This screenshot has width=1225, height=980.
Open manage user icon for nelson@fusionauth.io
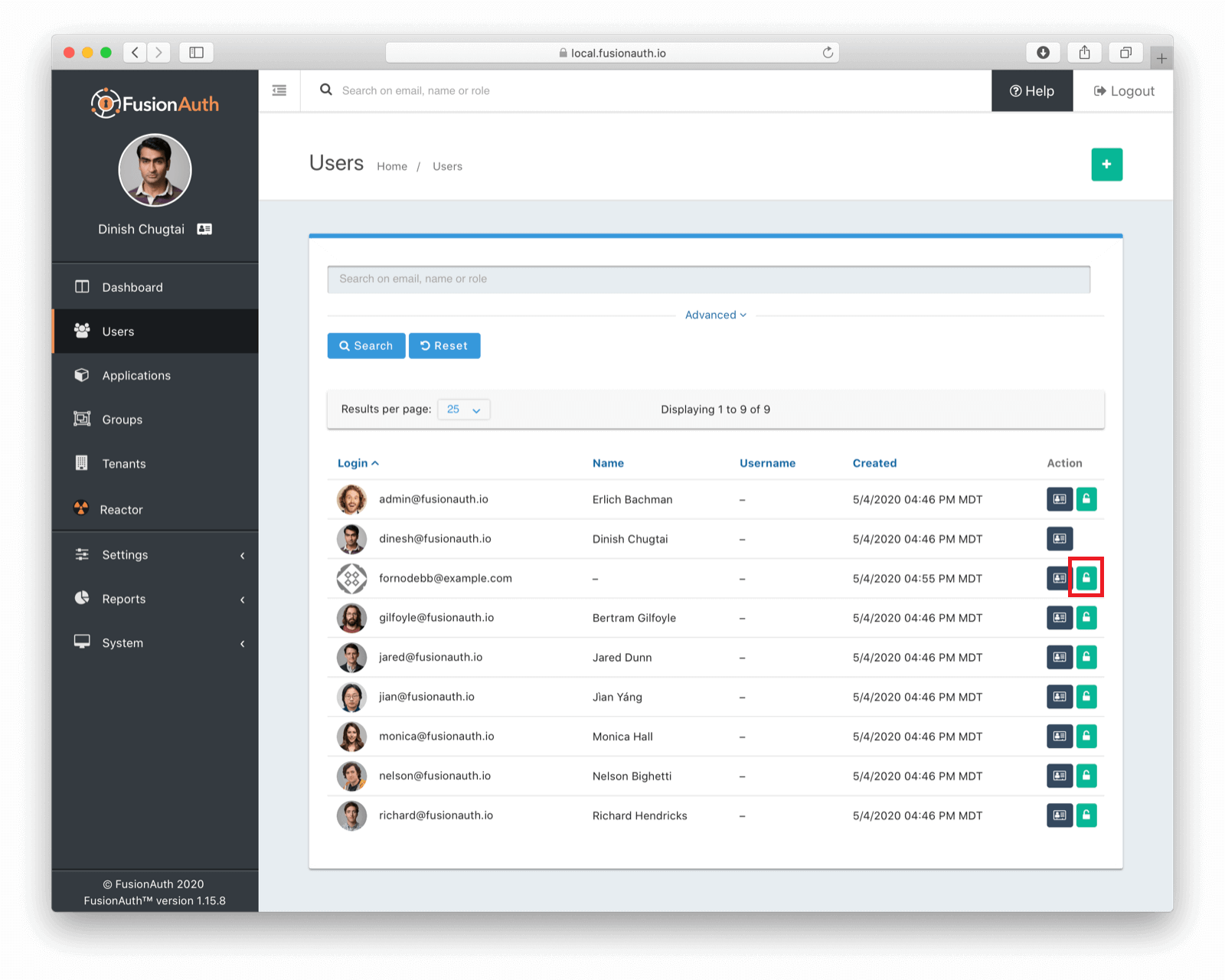coord(1060,776)
